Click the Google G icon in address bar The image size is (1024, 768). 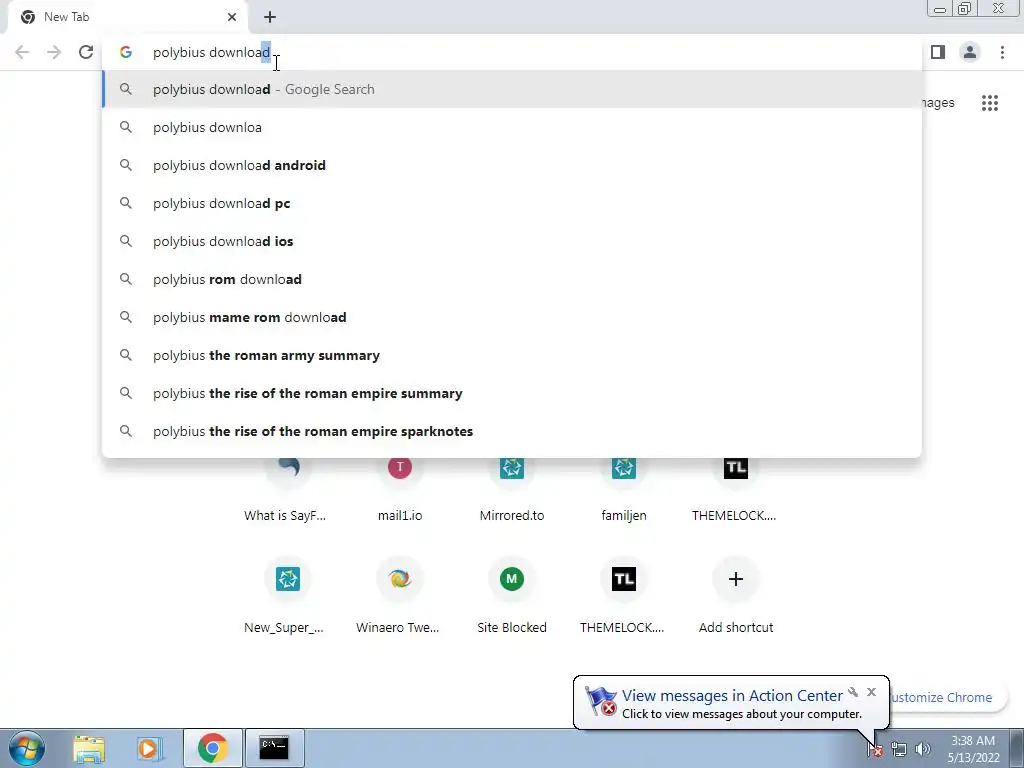click(126, 52)
